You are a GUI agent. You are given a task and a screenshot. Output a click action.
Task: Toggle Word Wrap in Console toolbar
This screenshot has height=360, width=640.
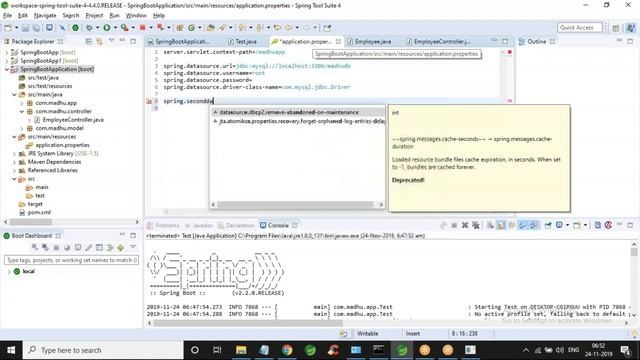[512, 225]
